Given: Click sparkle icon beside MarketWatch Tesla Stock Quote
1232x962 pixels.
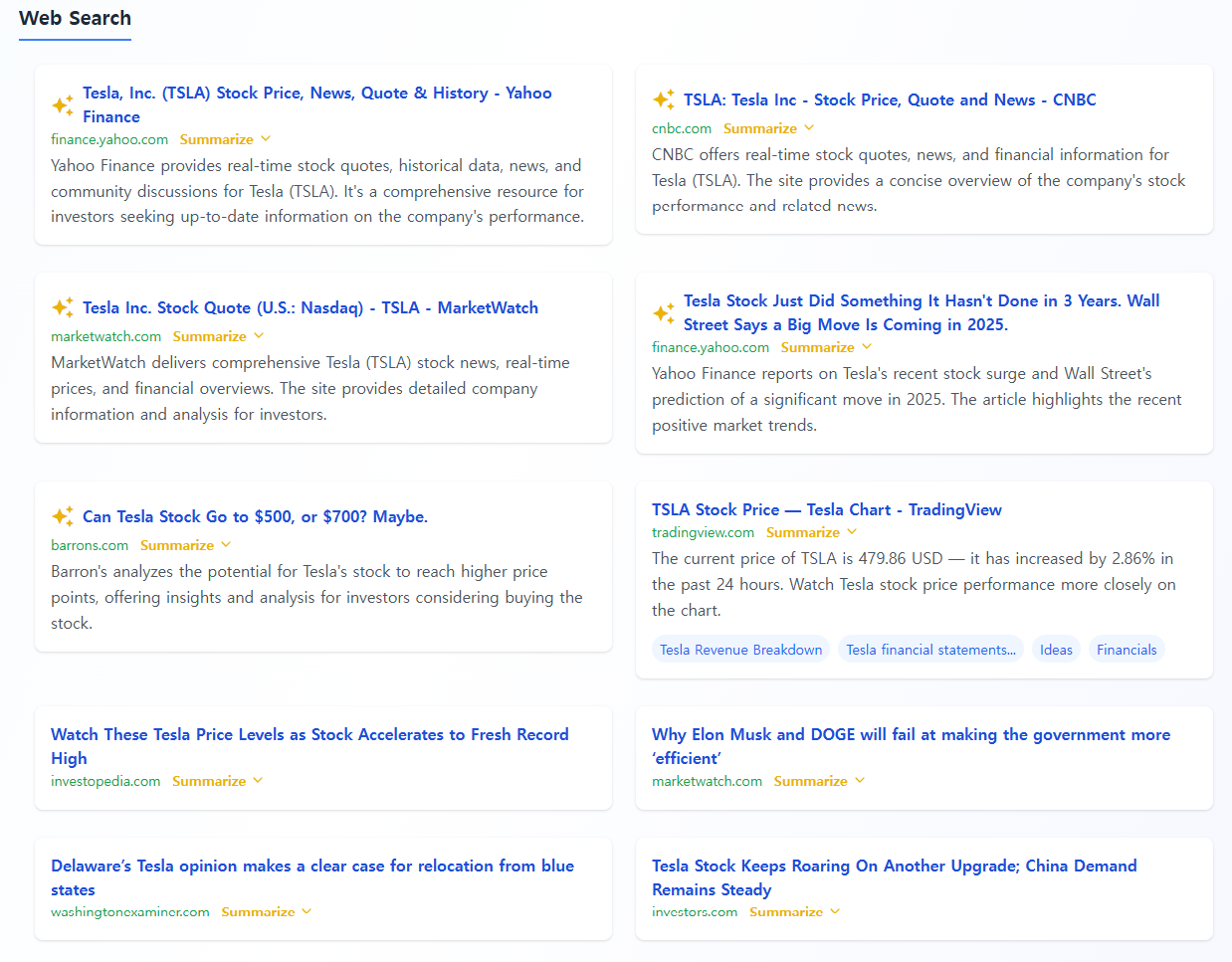Looking at the screenshot, I should click(63, 307).
